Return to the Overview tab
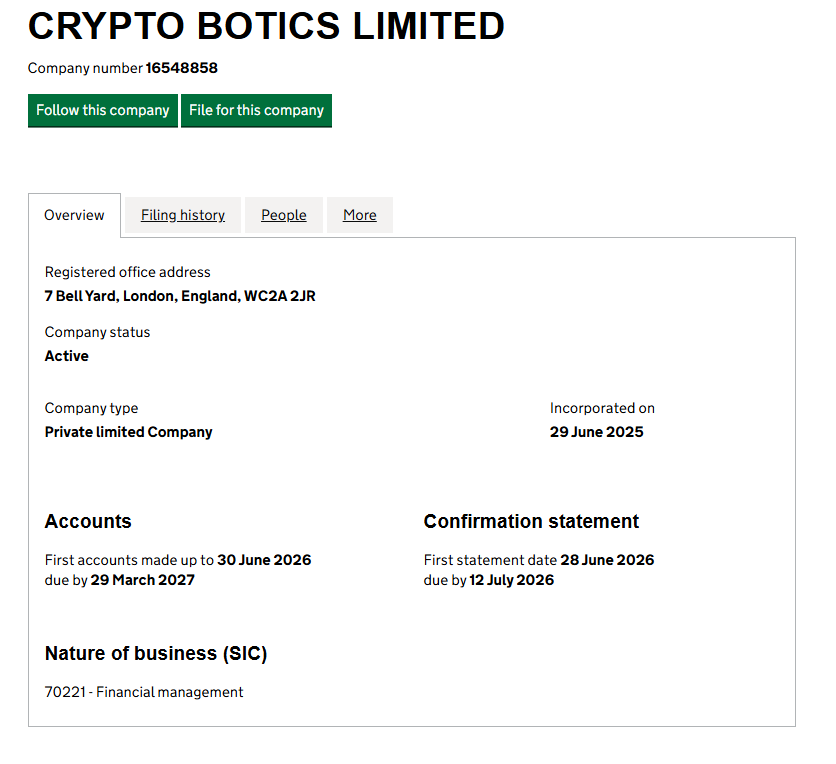The height and width of the screenshot is (764, 836). pyautogui.click(x=74, y=214)
